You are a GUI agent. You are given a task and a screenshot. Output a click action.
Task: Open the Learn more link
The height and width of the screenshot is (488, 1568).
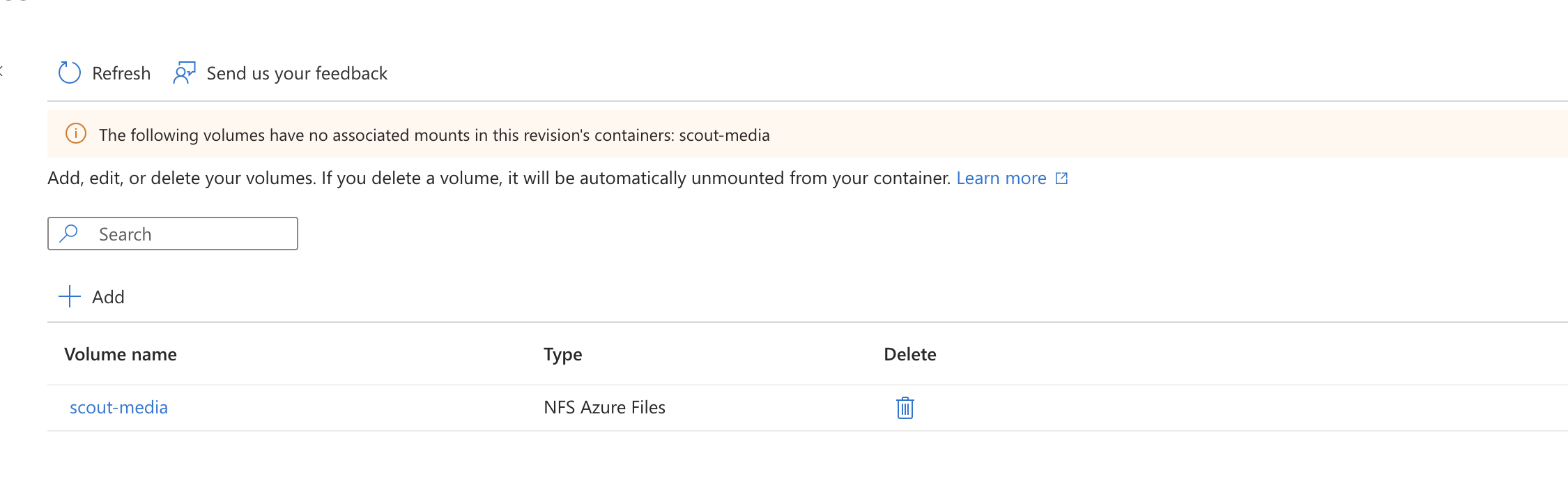[1002, 178]
